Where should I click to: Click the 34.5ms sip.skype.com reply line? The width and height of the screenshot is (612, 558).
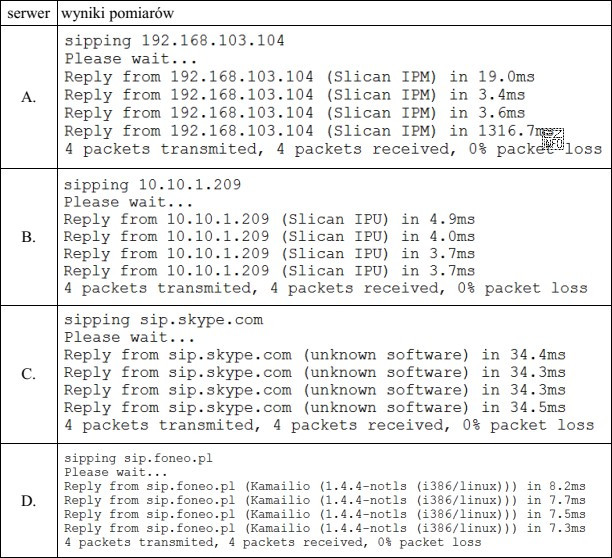[315, 407]
